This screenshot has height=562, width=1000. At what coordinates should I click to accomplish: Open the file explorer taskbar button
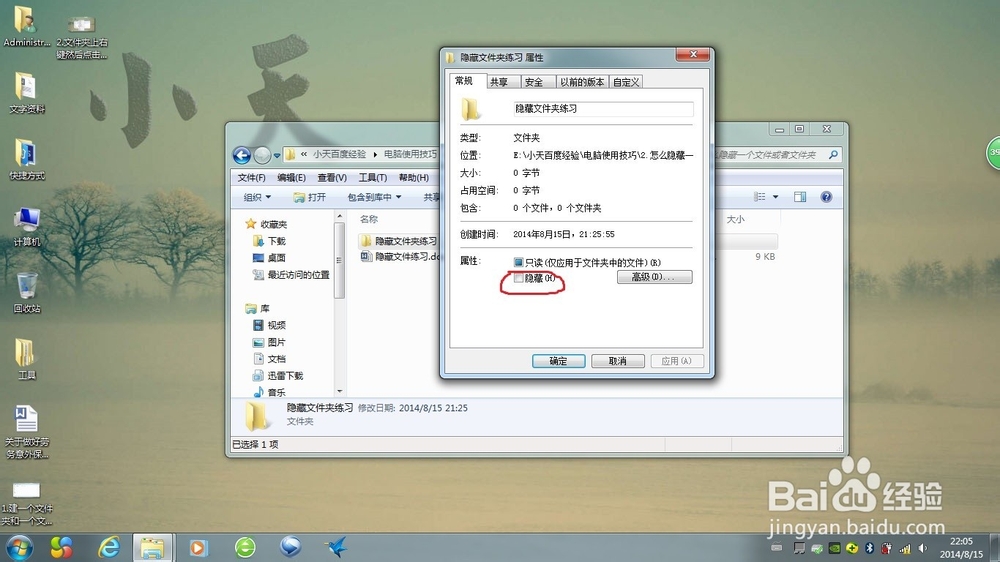[x=152, y=547]
